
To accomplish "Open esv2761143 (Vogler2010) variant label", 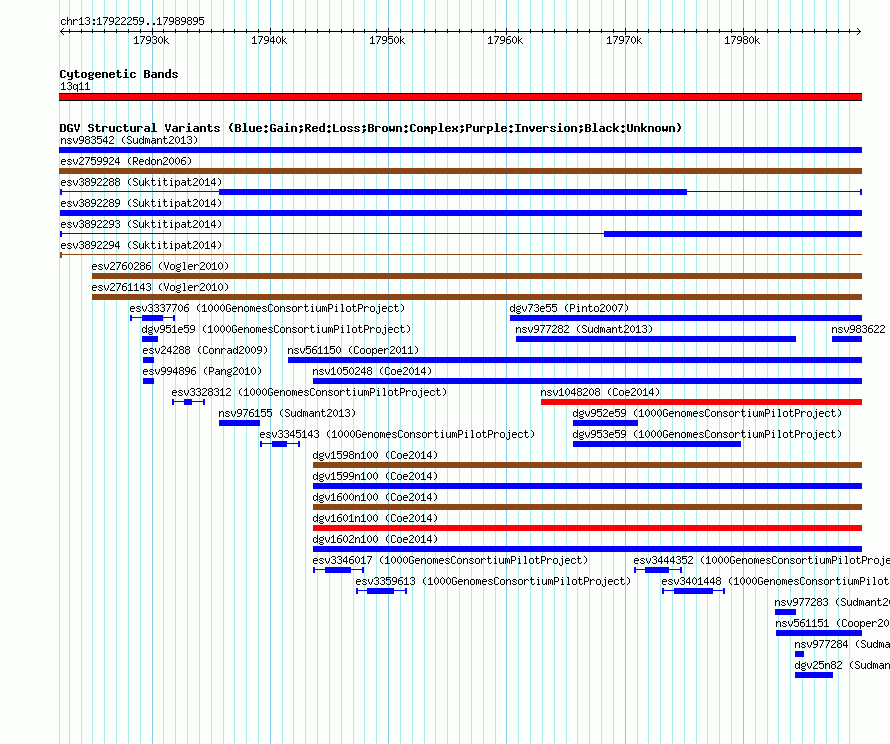I will click(x=160, y=287).
